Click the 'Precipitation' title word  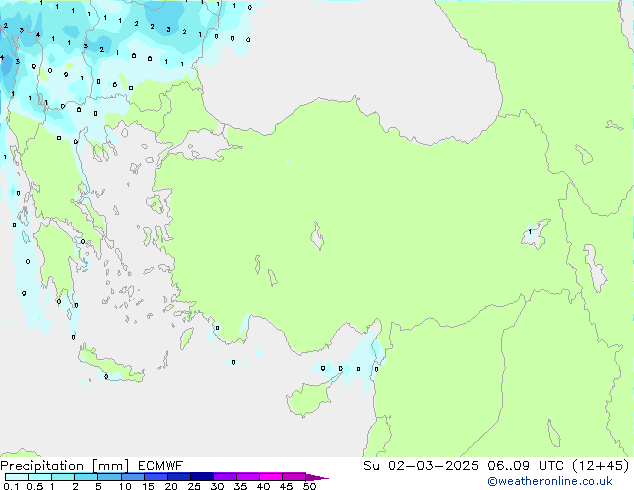coord(42,466)
